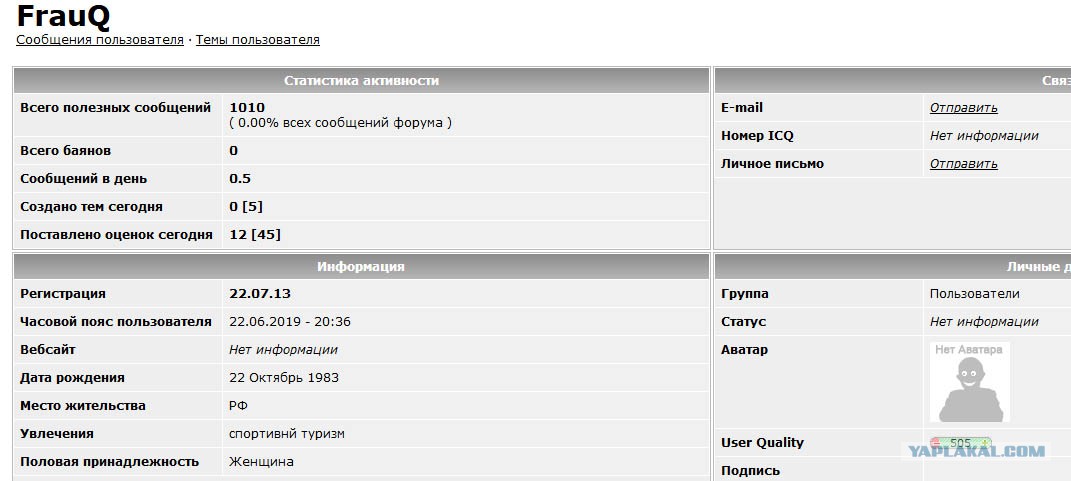Click the 'Пользователи' group value
Image resolution: width=1071 pixels, height=481 pixels.
(x=974, y=294)
